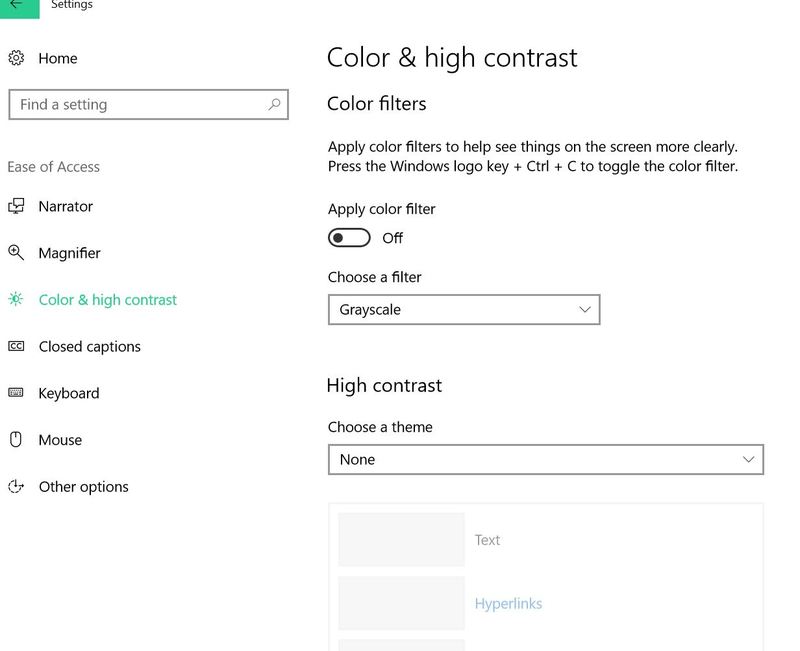Click the Text color swatch
The width and height of the screenshot is (800, 651).
tap(401, 540)
